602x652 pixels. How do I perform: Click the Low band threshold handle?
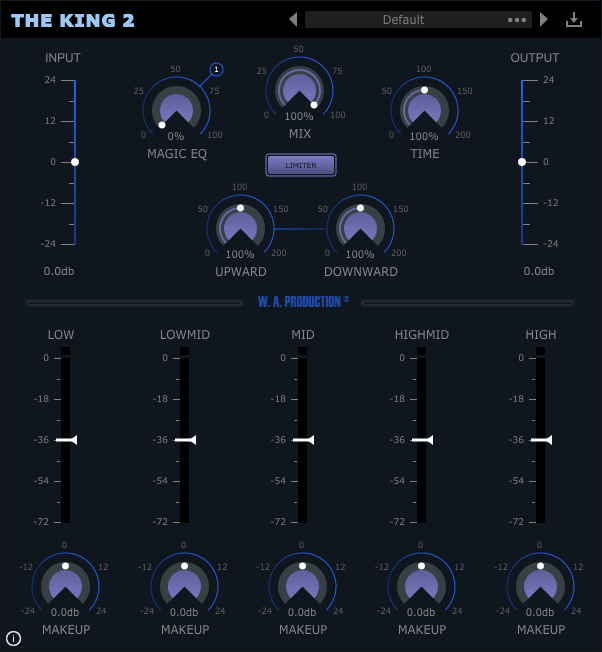(x=66, y=440)
